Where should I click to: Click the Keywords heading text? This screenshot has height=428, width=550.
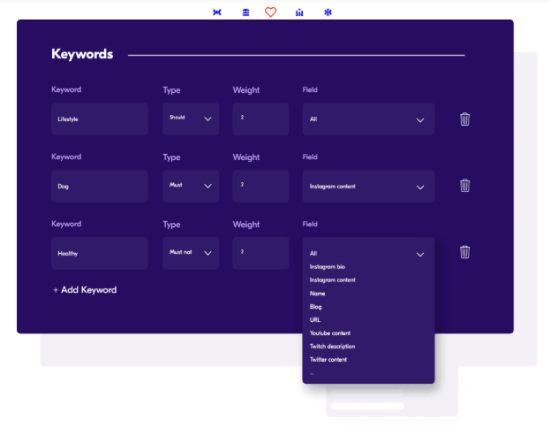click(82, 54)
